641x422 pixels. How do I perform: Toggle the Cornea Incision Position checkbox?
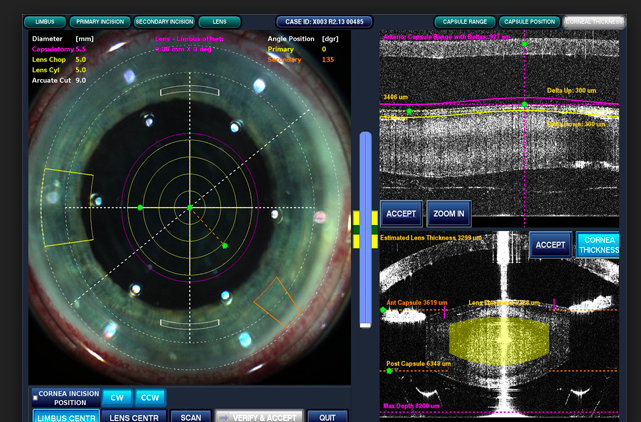37,397
